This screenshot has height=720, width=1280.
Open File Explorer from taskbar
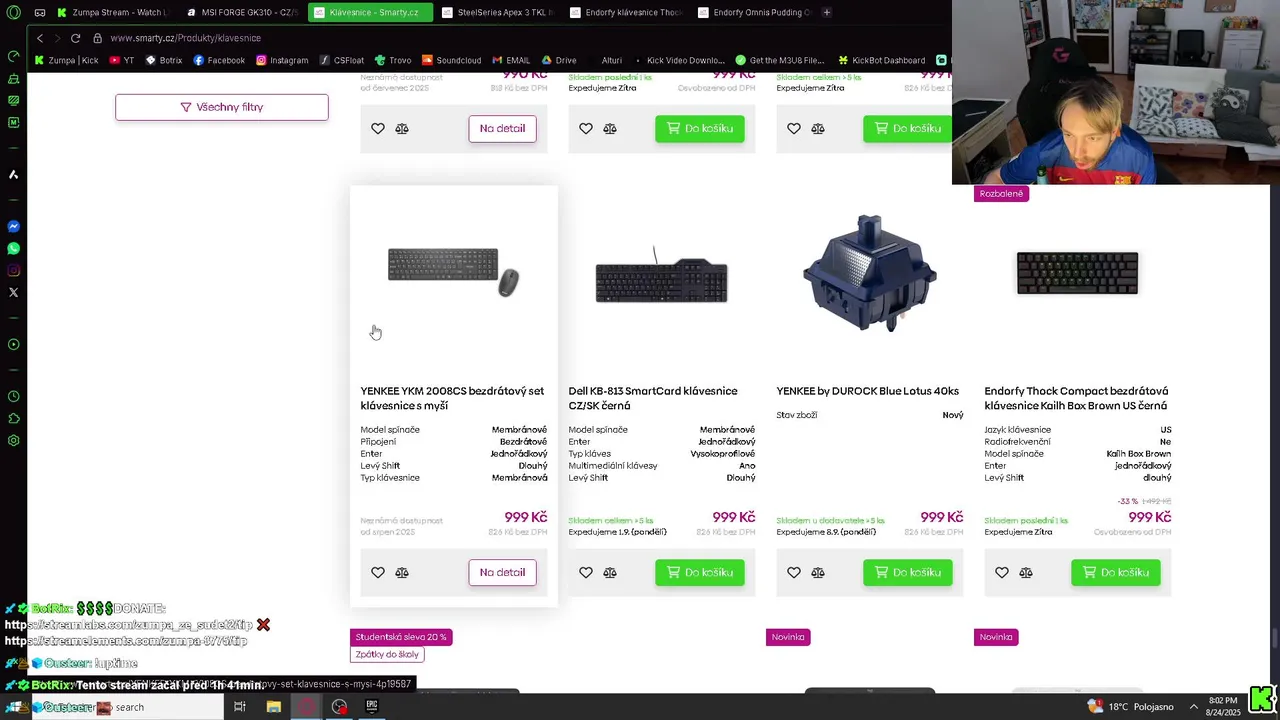click(274, 707)
